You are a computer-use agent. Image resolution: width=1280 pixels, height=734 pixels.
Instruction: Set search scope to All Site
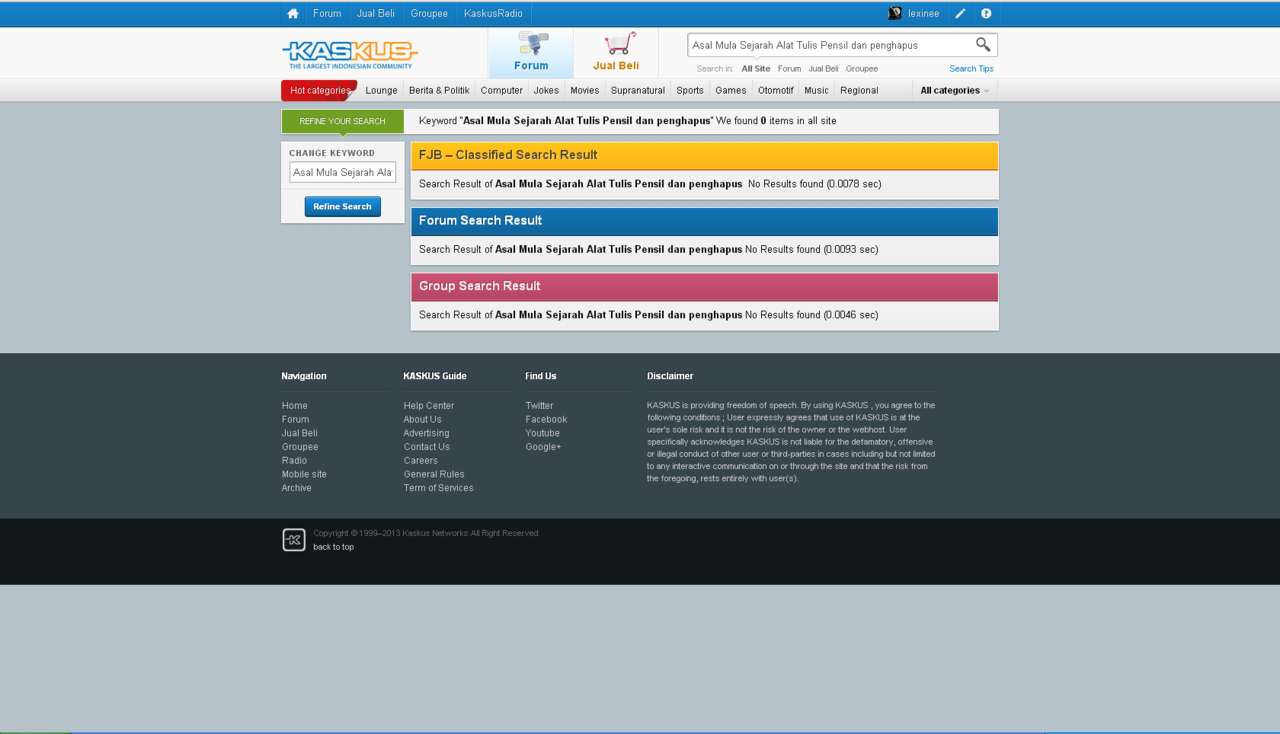click(x=756, y=69)
